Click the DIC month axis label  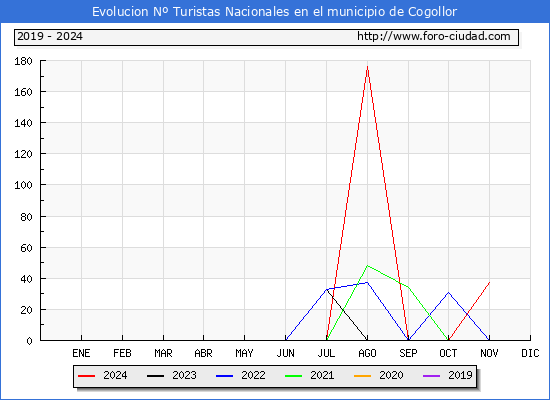pyautogui.click(x=530, y=353)
